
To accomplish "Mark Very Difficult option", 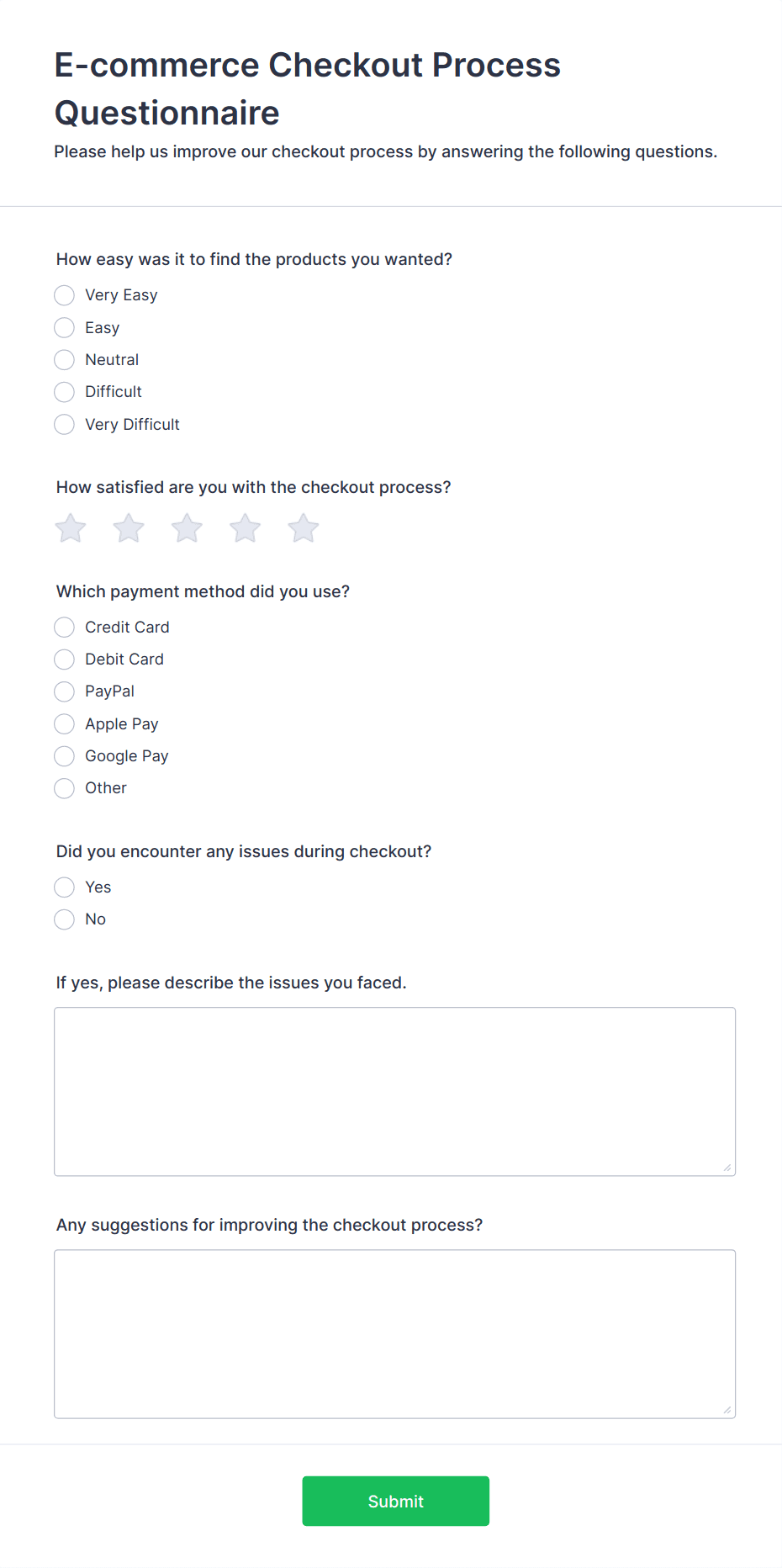I will click(65, 425).
